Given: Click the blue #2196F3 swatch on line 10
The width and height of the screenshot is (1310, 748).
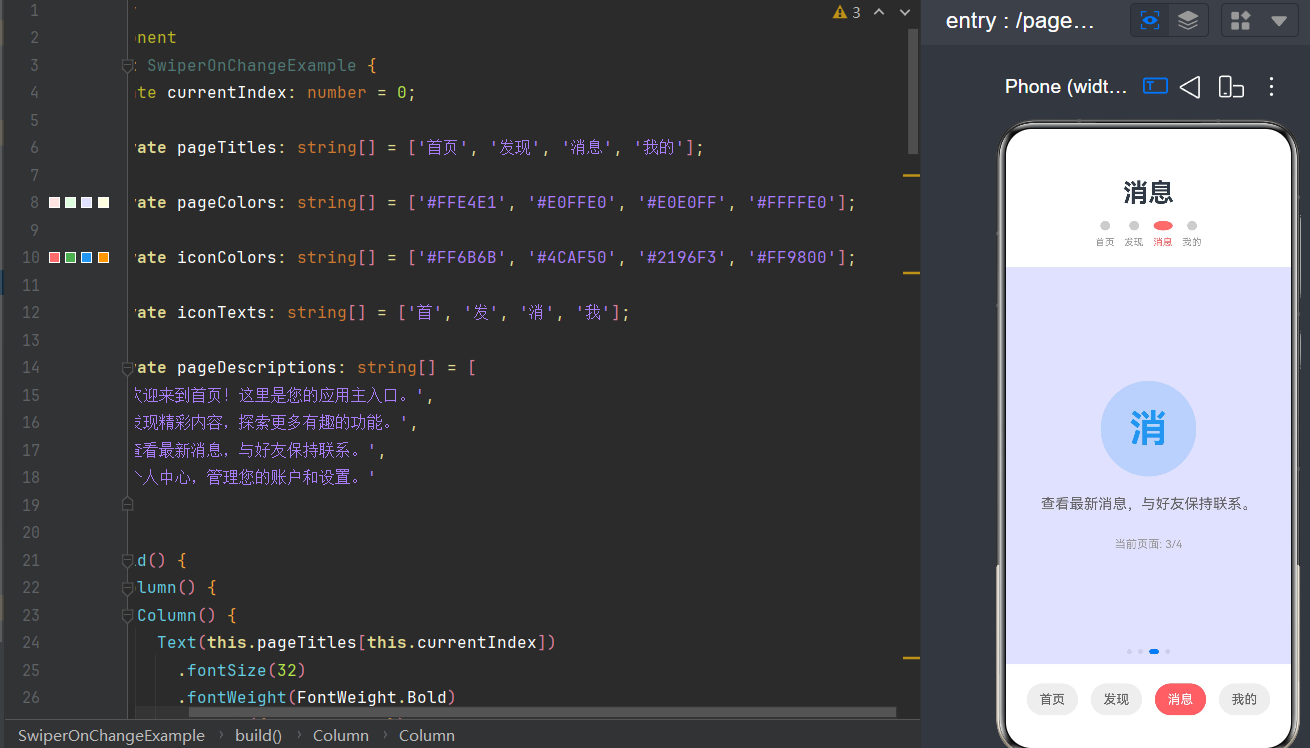Looking at the screenshot, I should coord(87,258).
